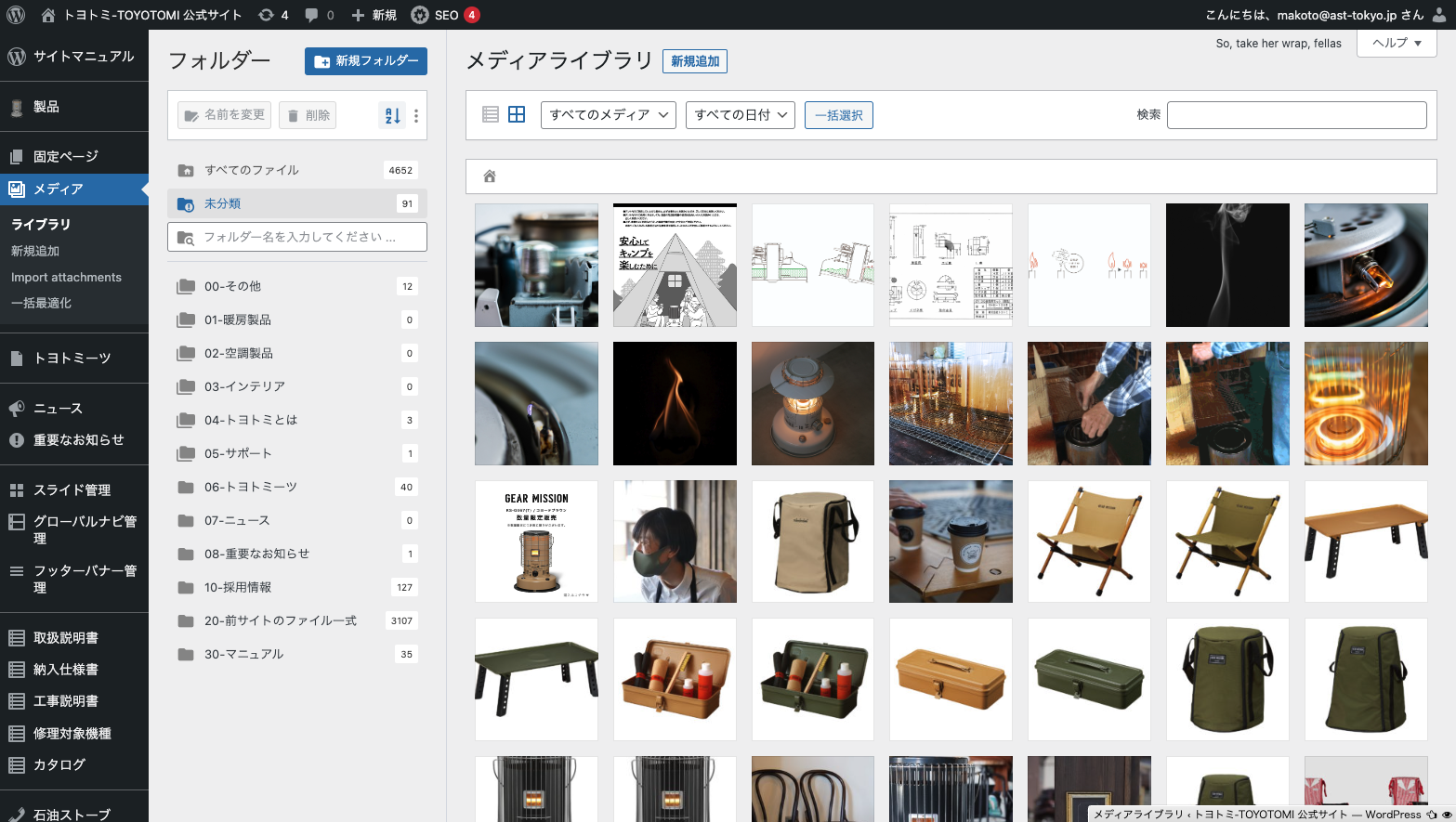Open 新規追加 under メディア submenu

pos(35,251)
